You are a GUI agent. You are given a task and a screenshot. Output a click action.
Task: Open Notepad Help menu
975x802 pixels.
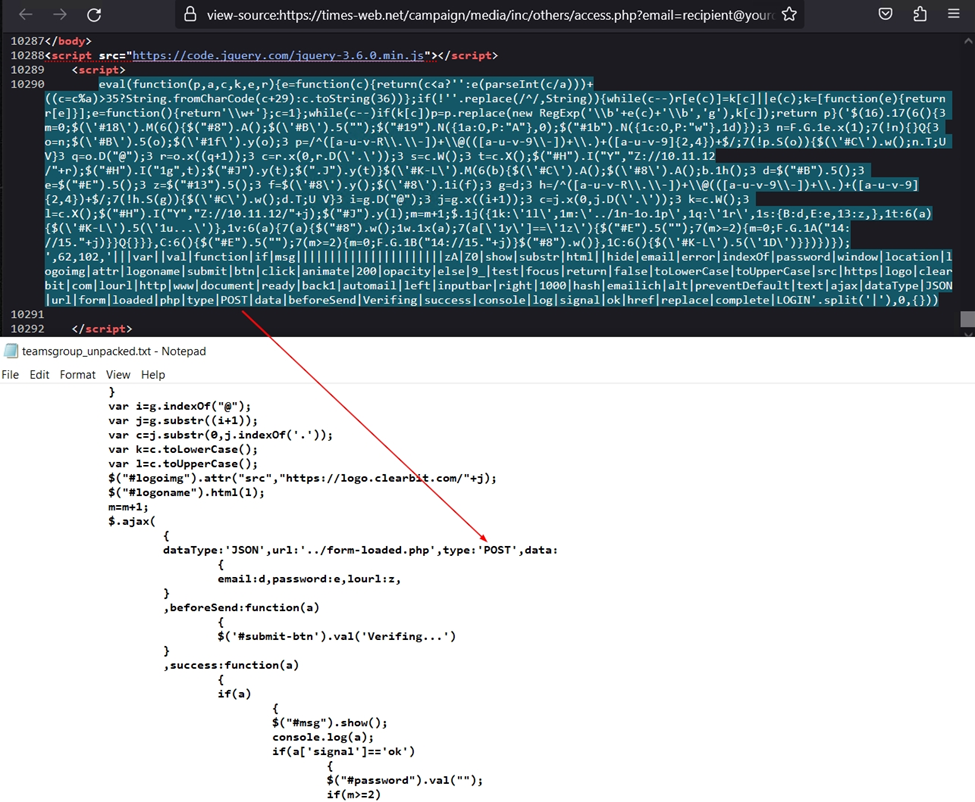click(153, 374)
